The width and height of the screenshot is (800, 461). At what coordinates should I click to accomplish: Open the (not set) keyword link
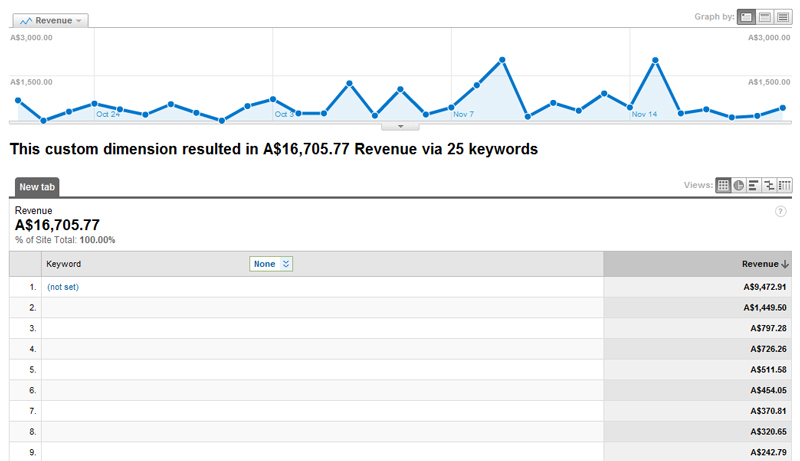point(63,287)
